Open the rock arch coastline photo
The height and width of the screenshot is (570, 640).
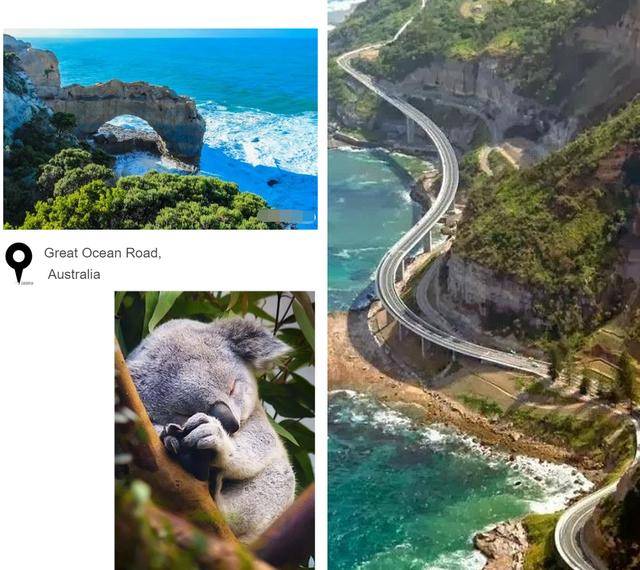[160, 129]
